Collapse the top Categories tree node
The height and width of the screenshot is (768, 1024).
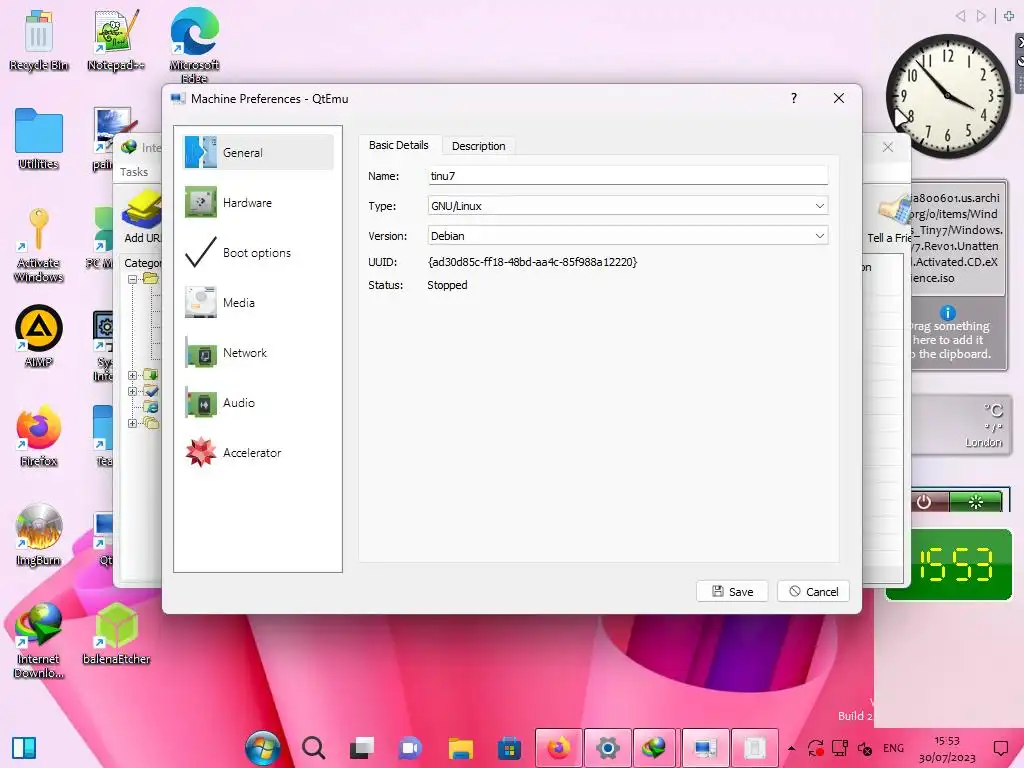(133, 279)
